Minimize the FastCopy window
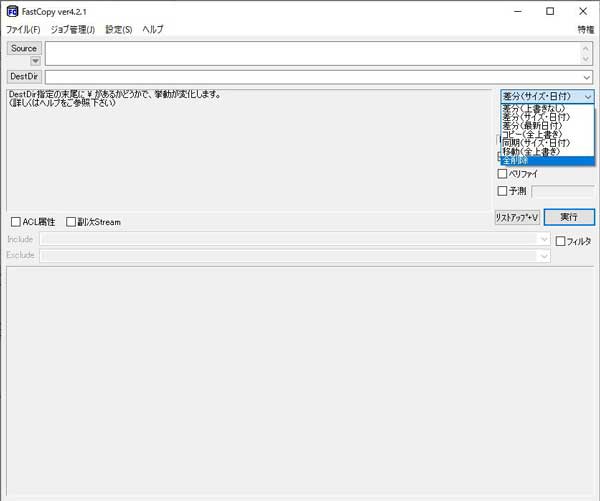 (x=518, y=11)
